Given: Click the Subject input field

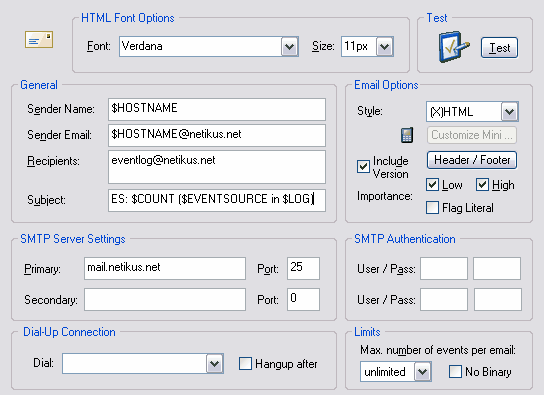Looking at the screenshot, I should tap(217, 200).
